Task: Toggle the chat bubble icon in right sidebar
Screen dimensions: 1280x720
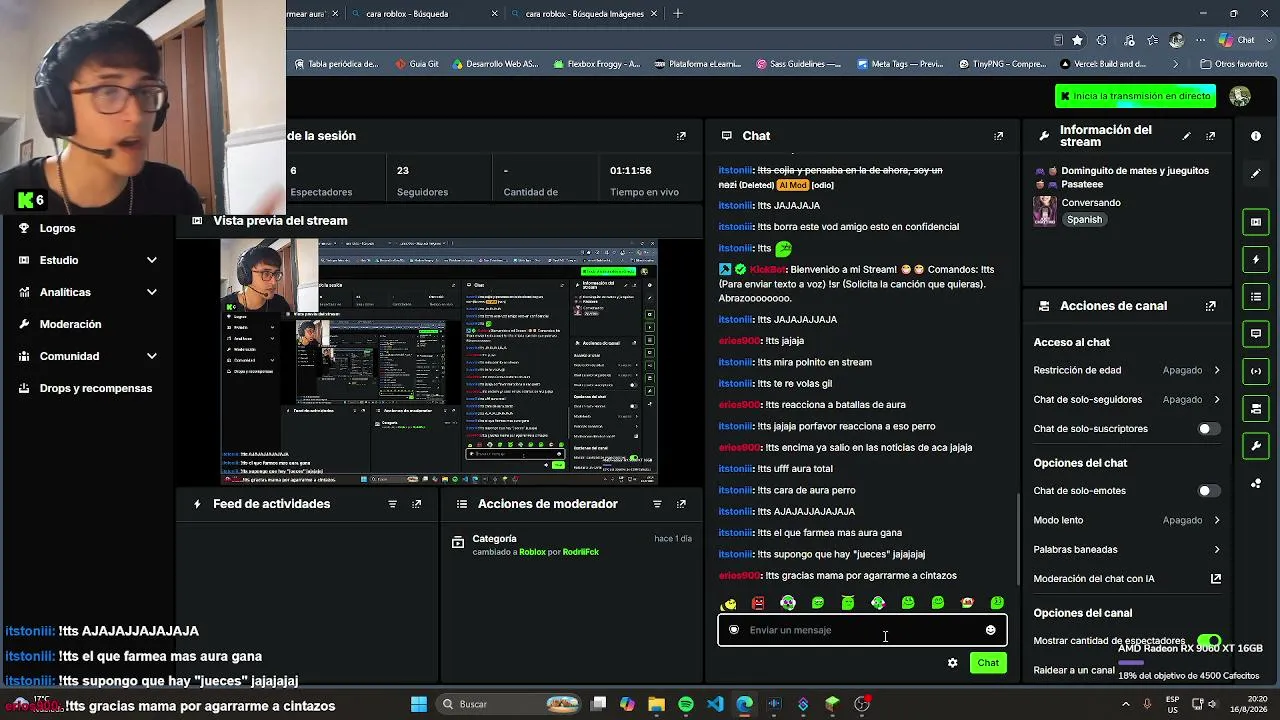Action: pos(1256,334)
